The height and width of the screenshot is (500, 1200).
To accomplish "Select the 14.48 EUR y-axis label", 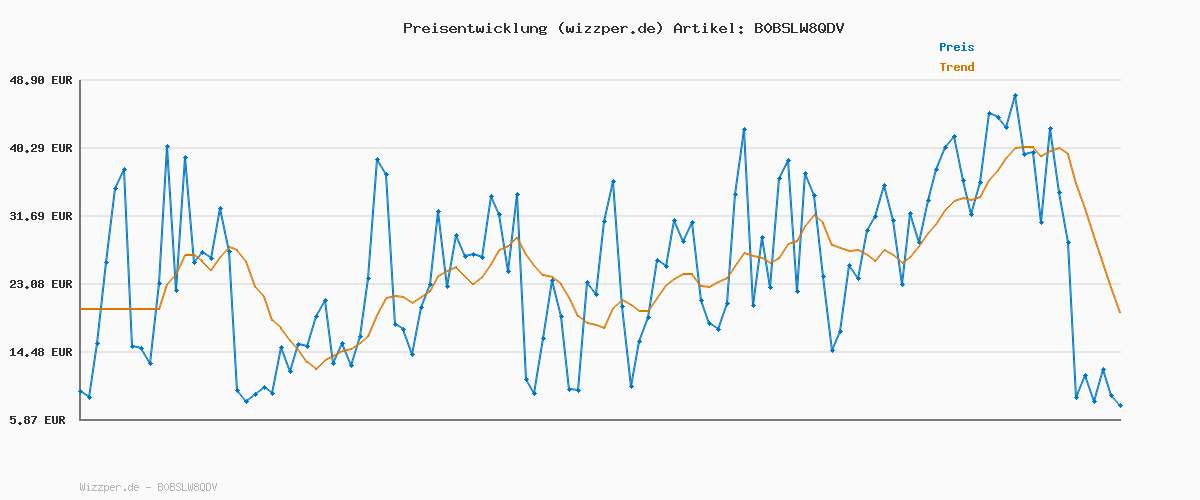I will click(40, 352).
